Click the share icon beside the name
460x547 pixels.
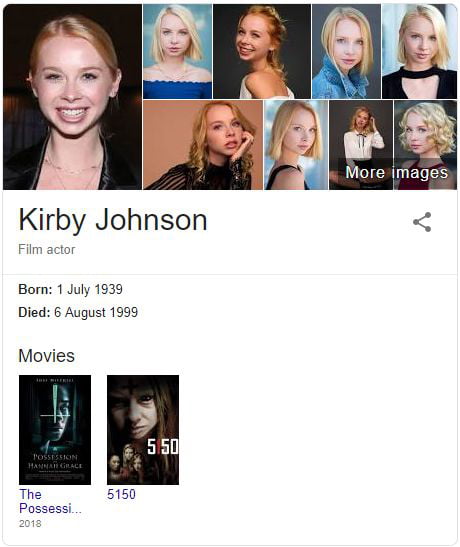422,222
